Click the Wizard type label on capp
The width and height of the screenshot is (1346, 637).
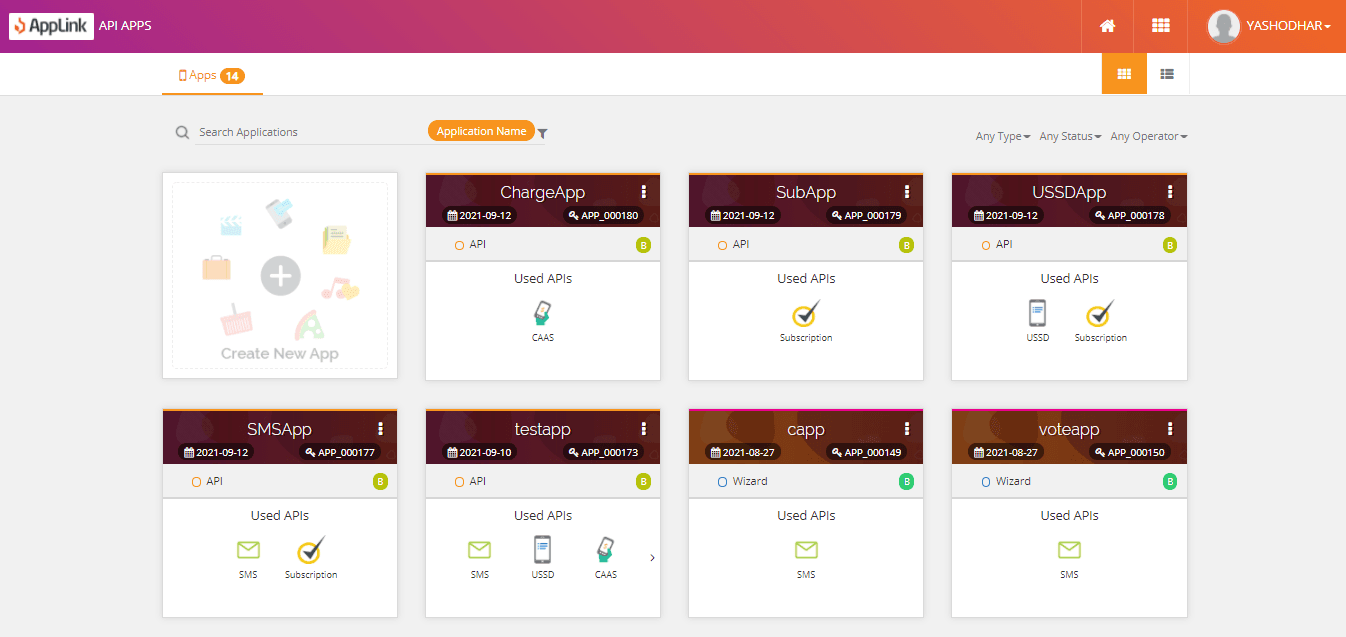[x=750, y=482]
